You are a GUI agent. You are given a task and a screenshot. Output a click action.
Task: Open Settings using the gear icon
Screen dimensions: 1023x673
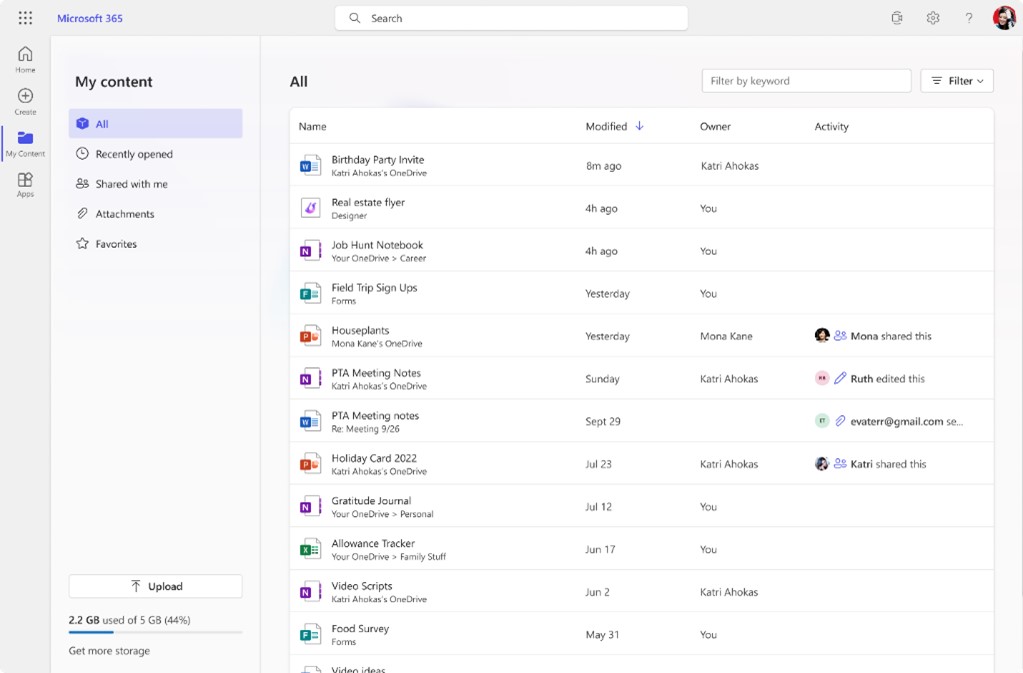click(932, 17)
